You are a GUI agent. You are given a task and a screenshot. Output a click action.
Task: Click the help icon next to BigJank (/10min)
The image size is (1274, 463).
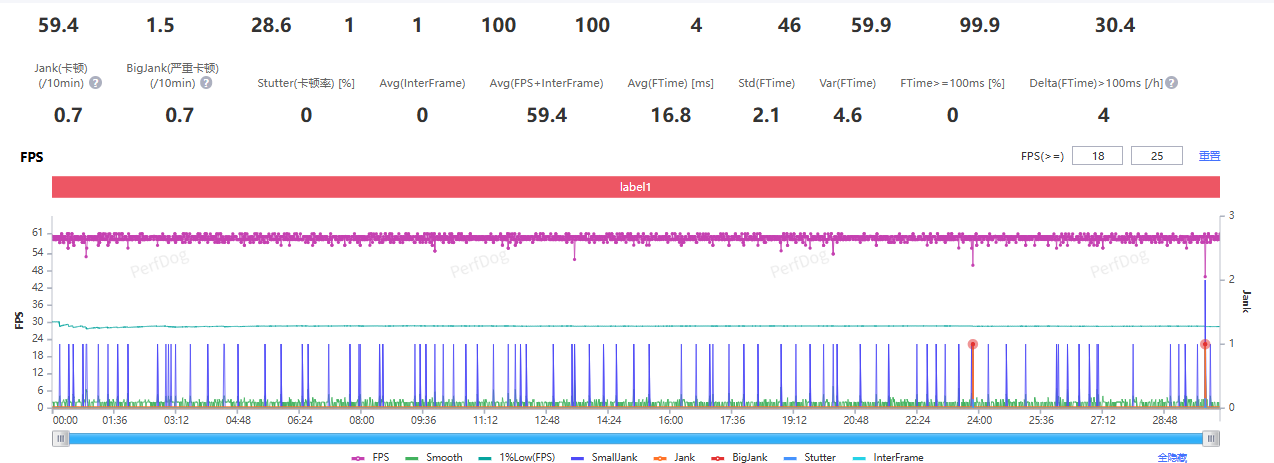[206, 83]
